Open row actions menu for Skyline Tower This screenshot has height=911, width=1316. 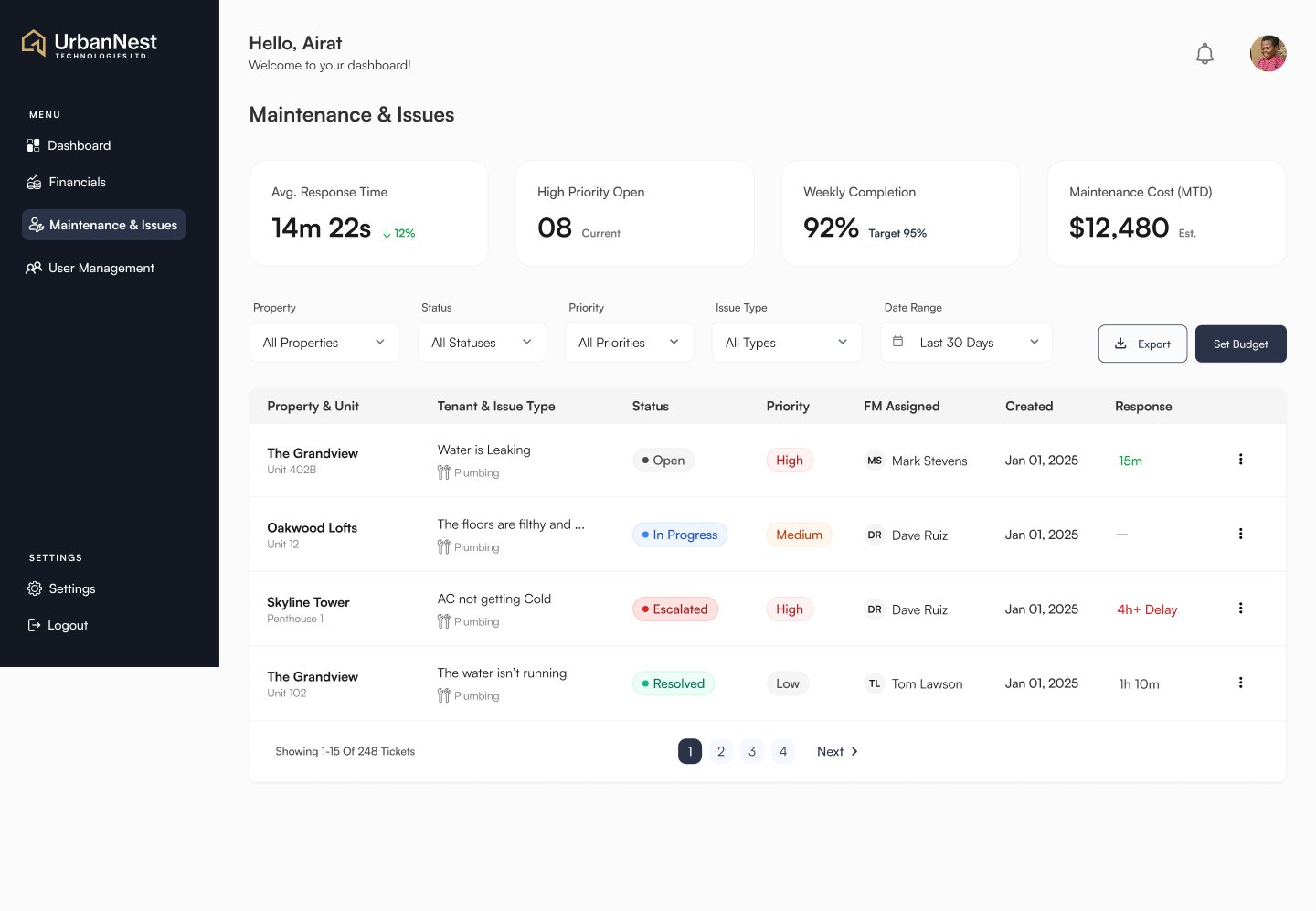click(1240, 609)
